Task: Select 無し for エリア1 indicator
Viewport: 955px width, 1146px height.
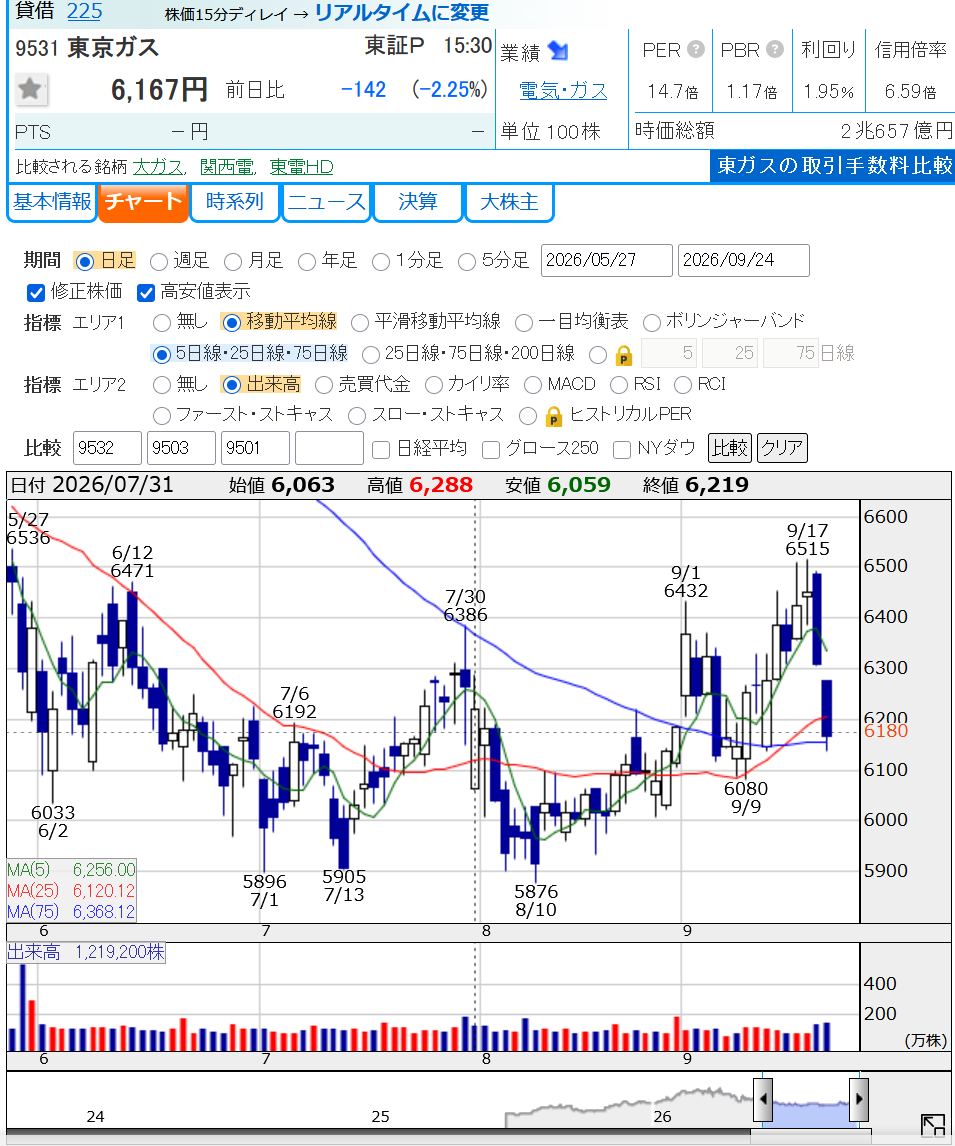Action: coord(161,322)
